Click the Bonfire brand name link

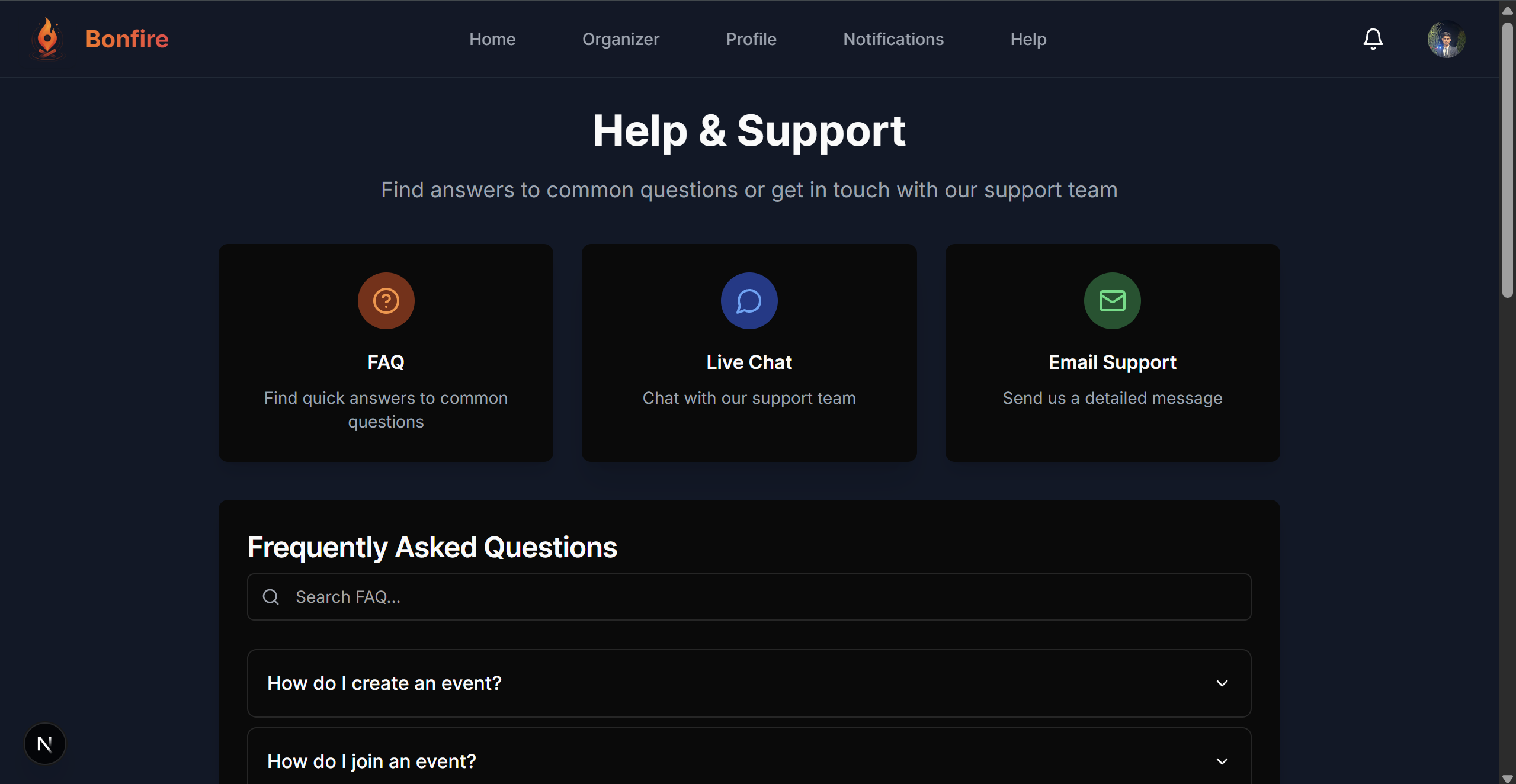(127, 39)
